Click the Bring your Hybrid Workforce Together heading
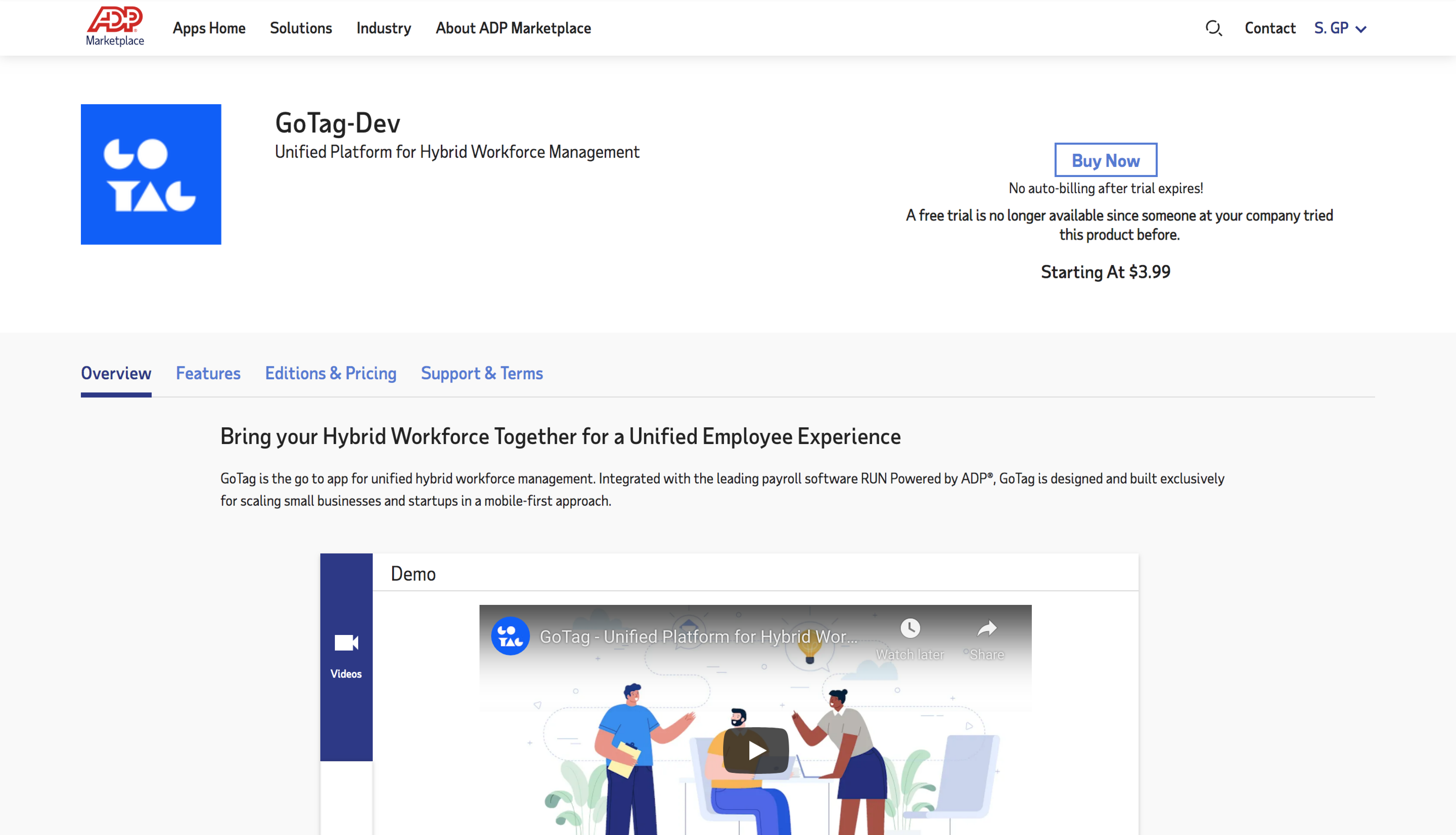Screen dimensions: 1456x835 click(x=561, y=436)
